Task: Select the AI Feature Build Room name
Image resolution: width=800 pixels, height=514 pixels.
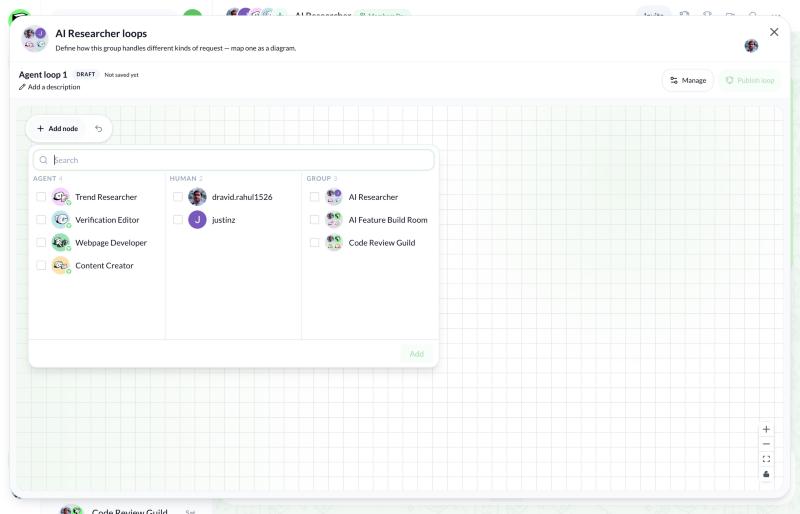Action: (x=388, y=220)
